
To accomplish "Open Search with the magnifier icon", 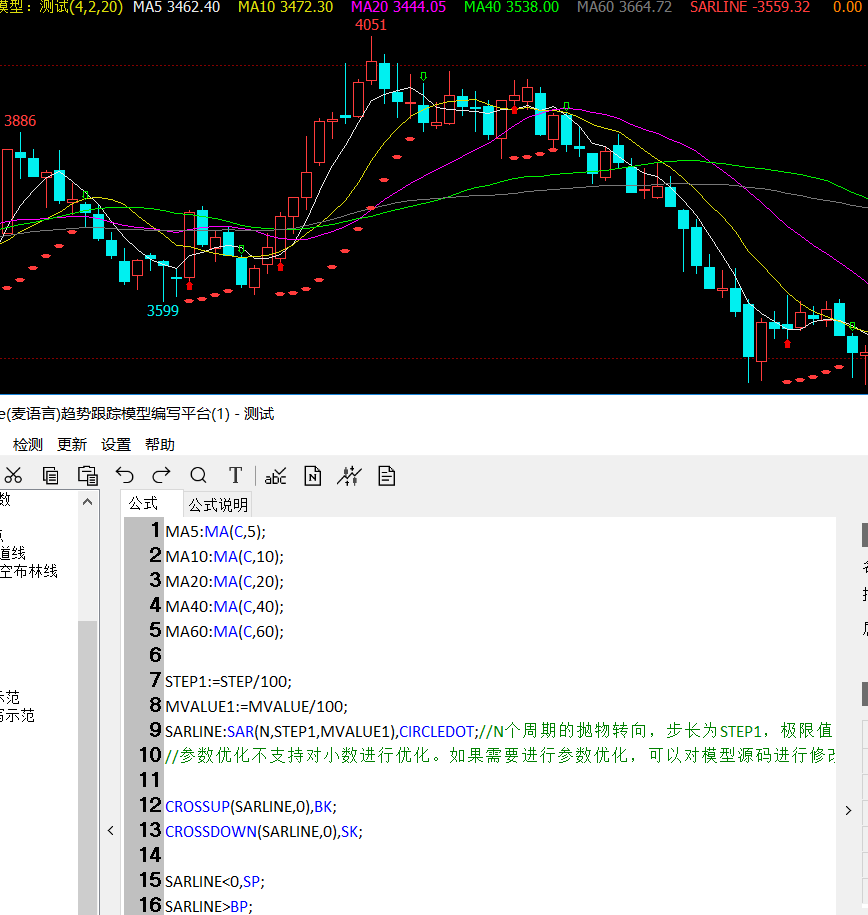I will click(x=198, y=476).
